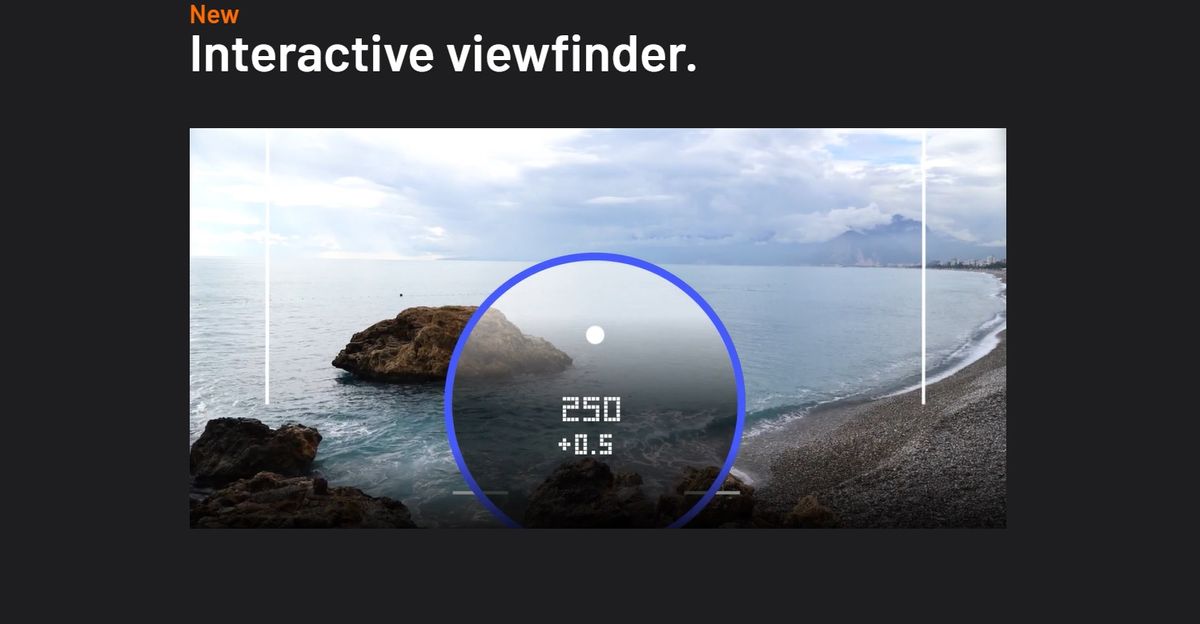1200x624 pixels.
Task: Select the +0.5 exposure compensation readout
Action: tap(586, 444)
